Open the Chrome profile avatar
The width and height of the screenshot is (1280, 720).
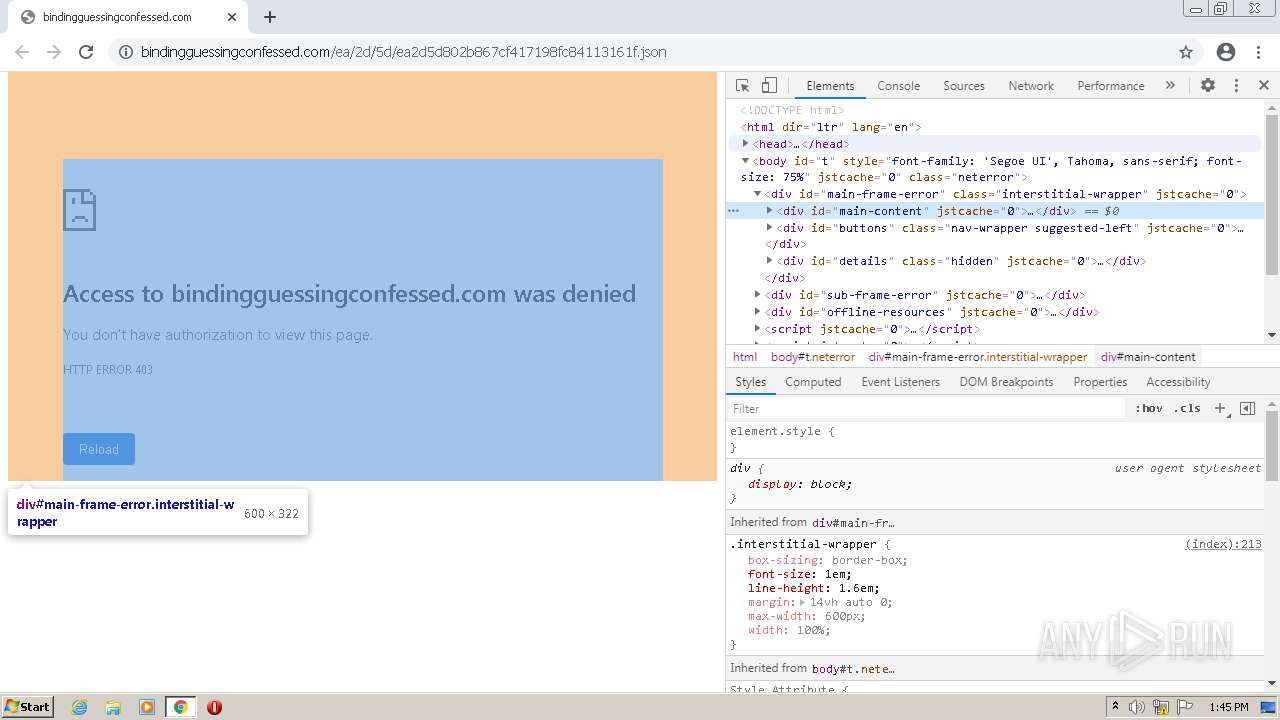[1226, 52]
